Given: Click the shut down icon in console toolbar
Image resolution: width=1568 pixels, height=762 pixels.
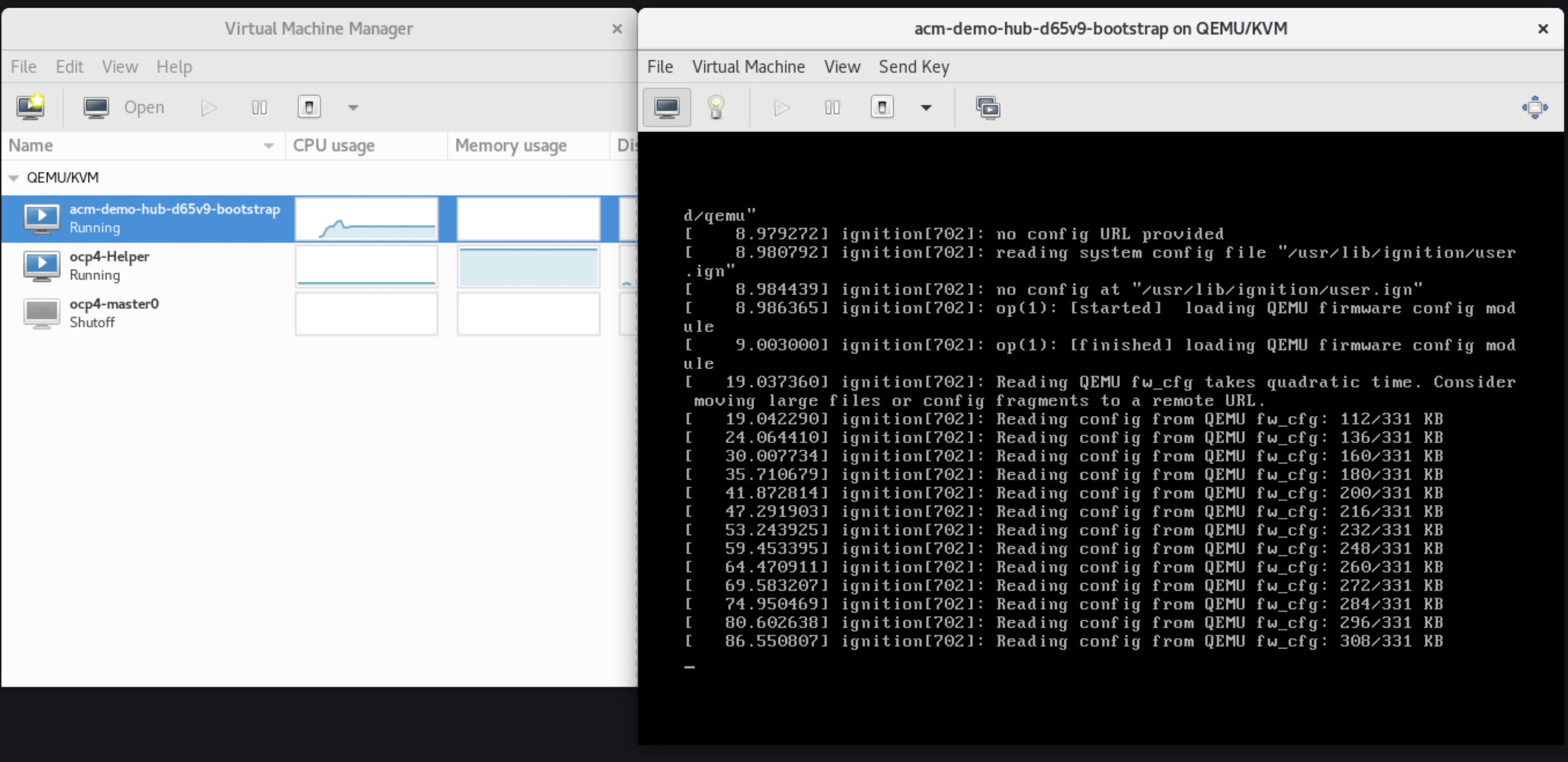Looking at the screenshot, I should (882, 107).
